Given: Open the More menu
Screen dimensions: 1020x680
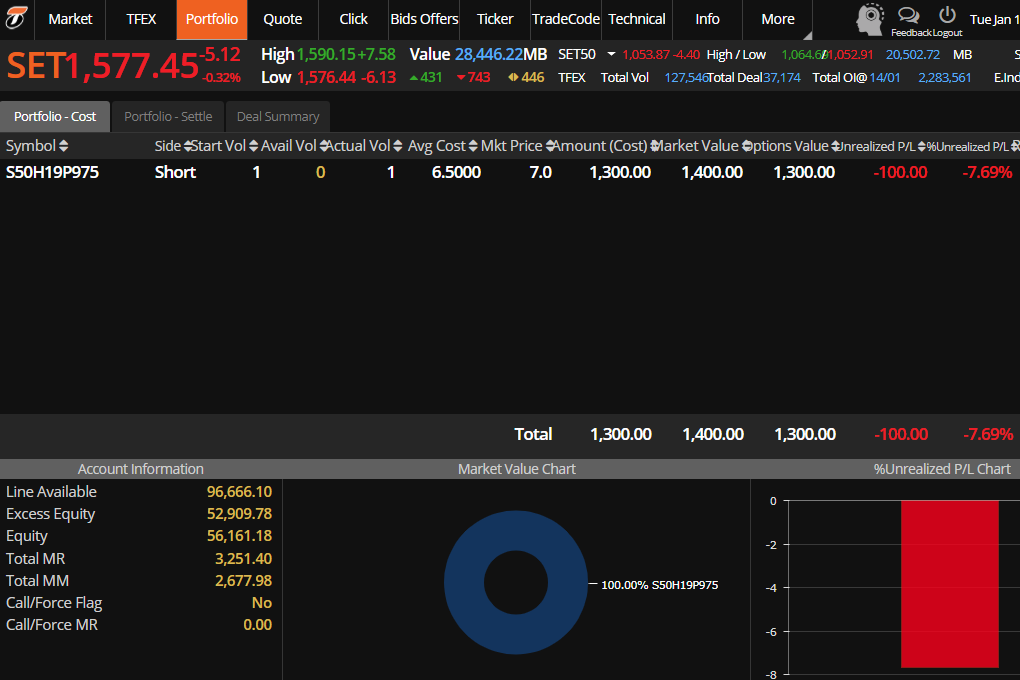Looking at the screenshot, I should (778, 19).
